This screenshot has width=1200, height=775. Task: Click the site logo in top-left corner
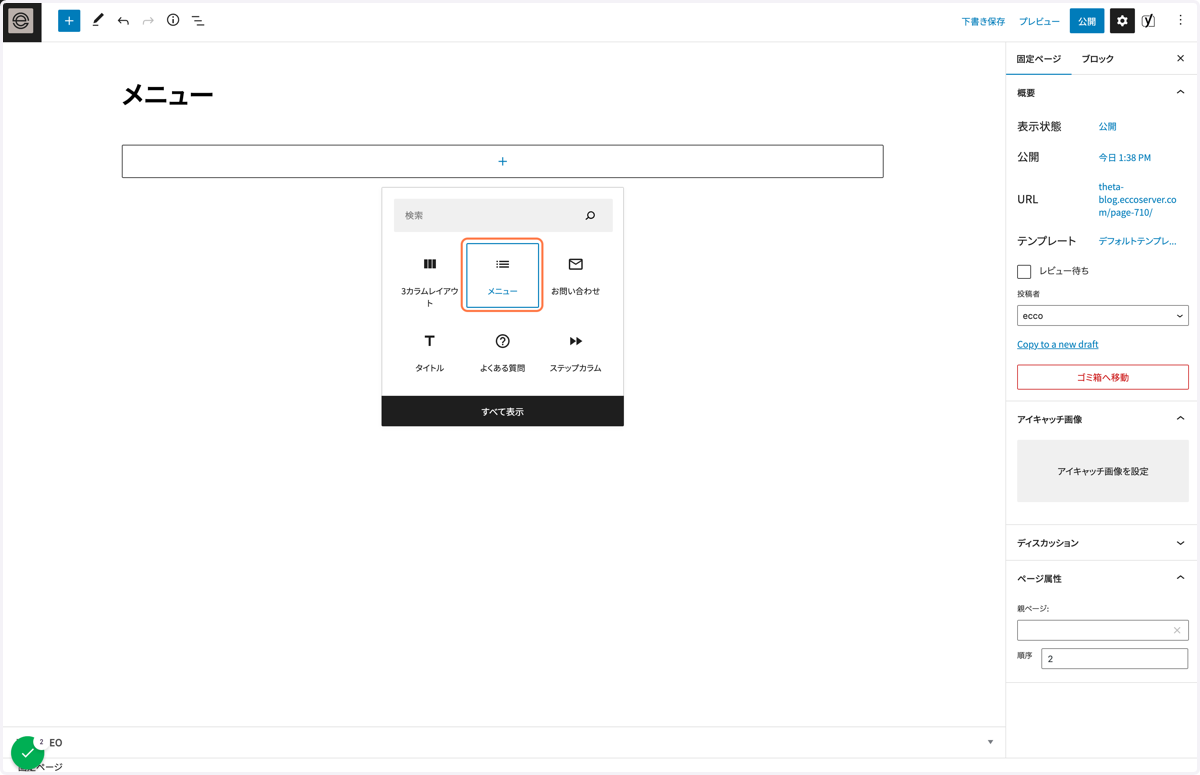[21, 21]
